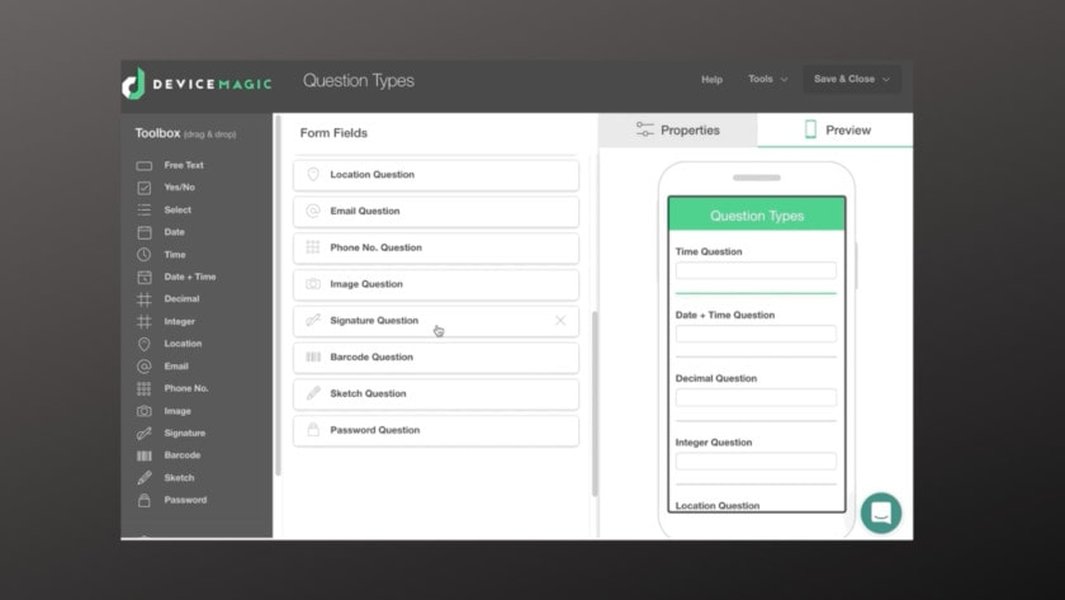Click the Toolbox Barcode label
Screen dimensions: 1065x600
[x=182, y=455]
